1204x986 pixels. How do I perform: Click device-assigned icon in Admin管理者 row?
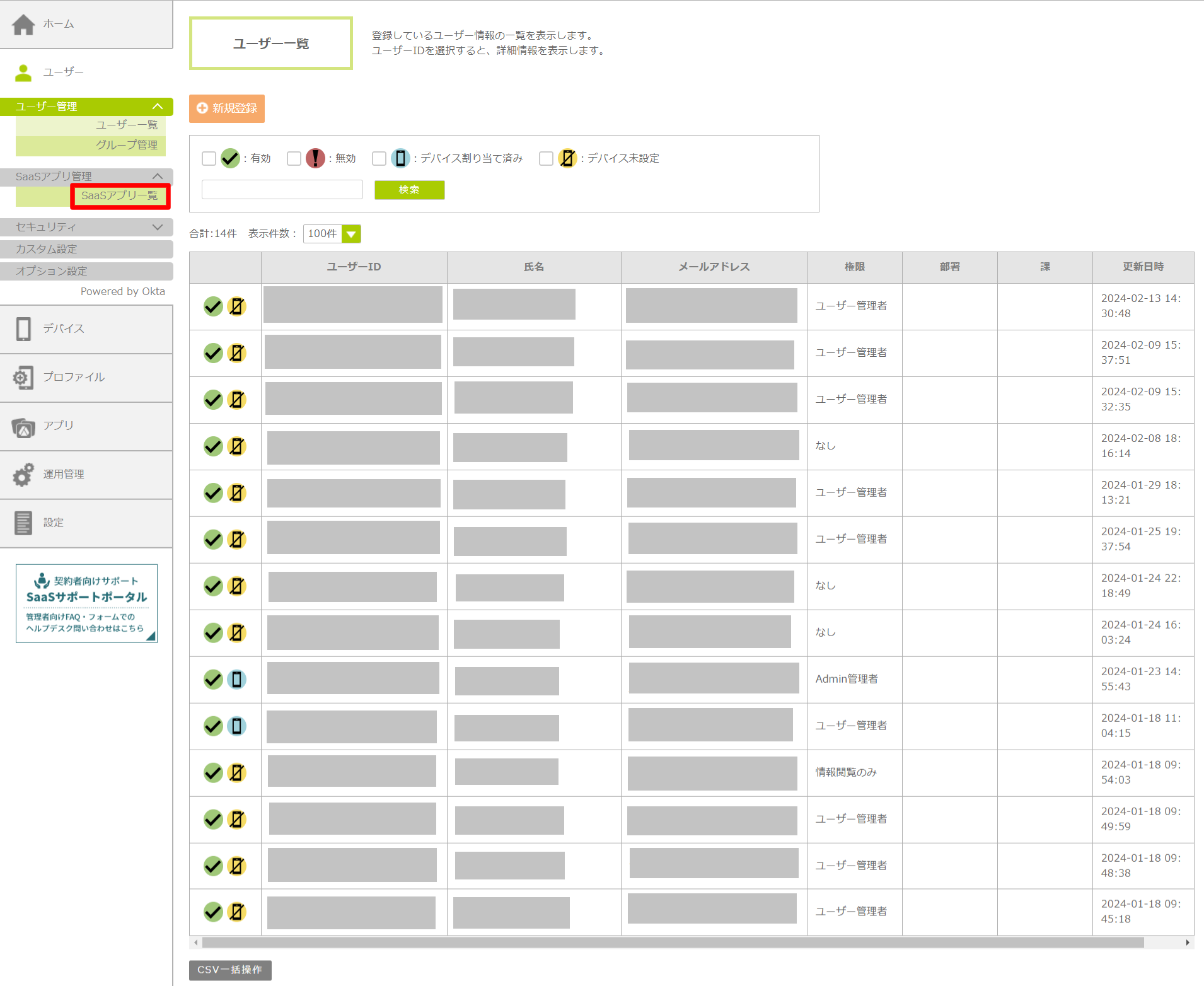(236, 680)
